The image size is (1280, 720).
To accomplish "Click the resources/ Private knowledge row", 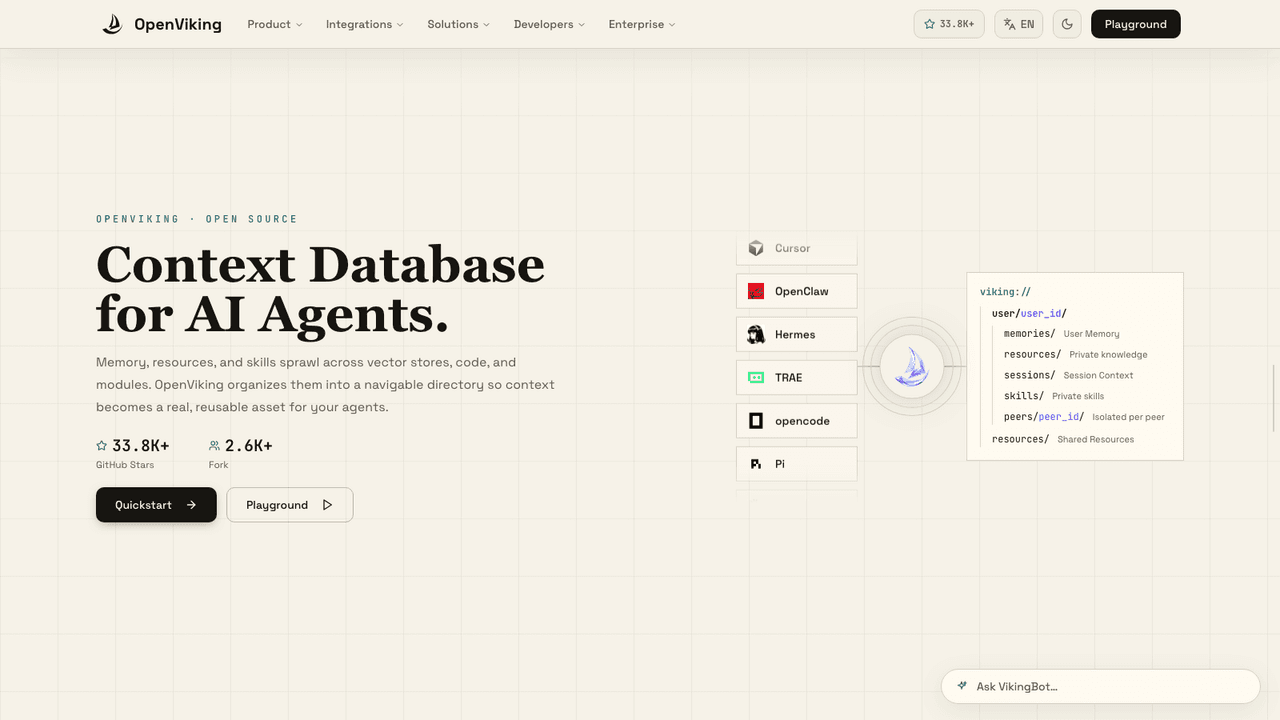I will coord(1076,354).
